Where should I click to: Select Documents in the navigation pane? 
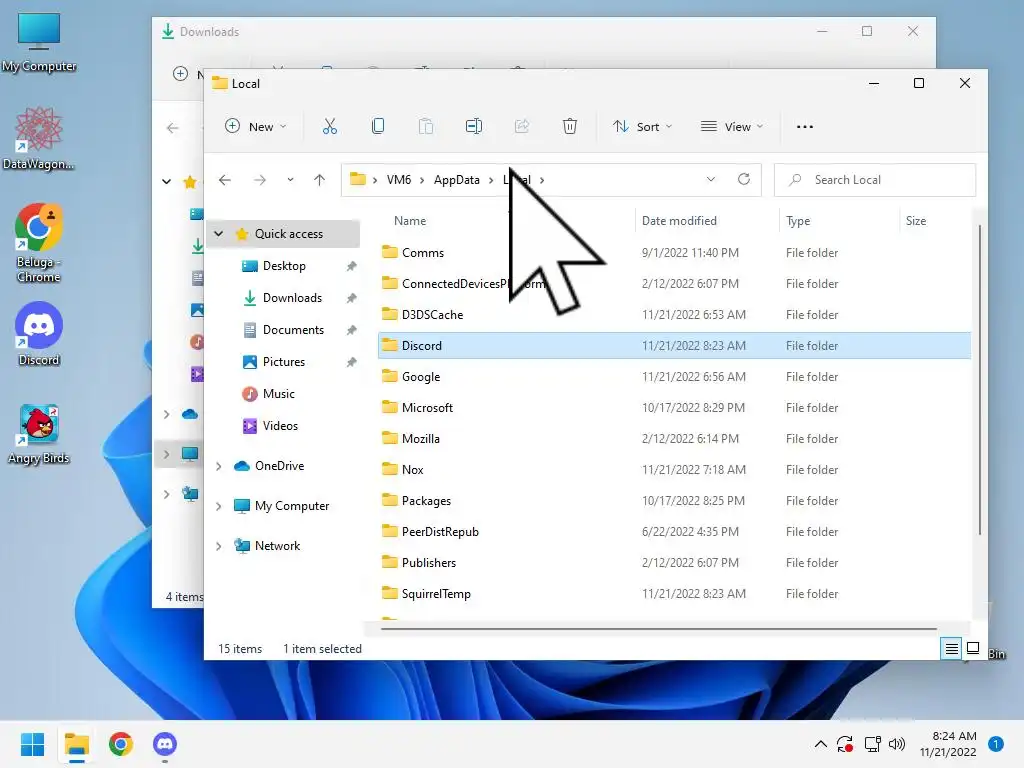293,330
